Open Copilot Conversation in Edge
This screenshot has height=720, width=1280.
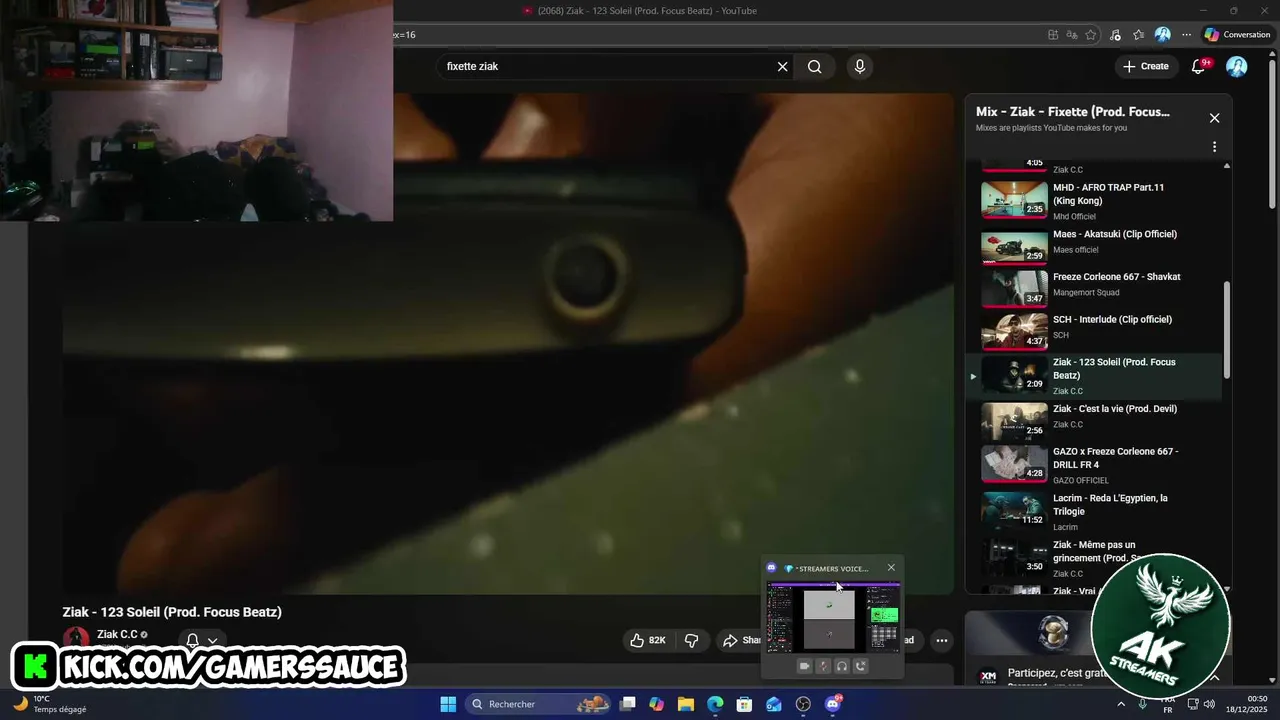click(x=1237, y=34)
